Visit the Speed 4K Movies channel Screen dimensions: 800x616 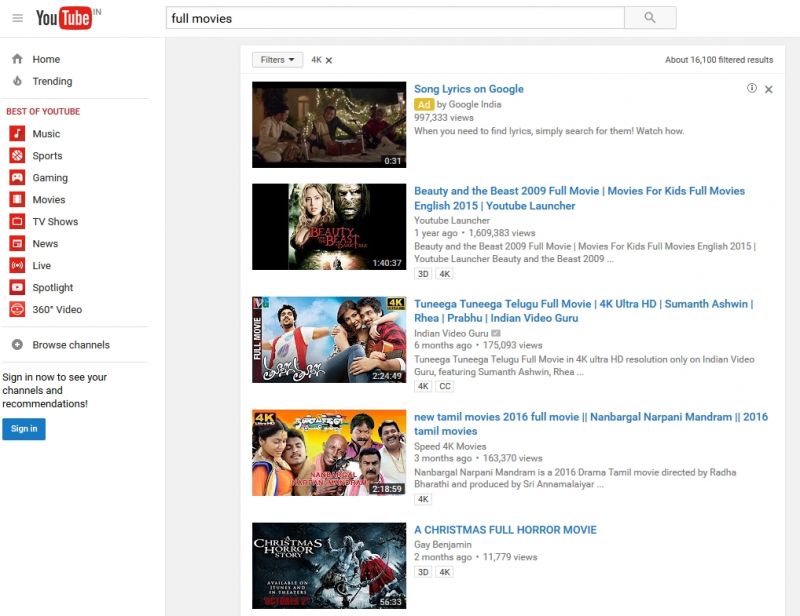pyautogui.click(x=450, y=446)
